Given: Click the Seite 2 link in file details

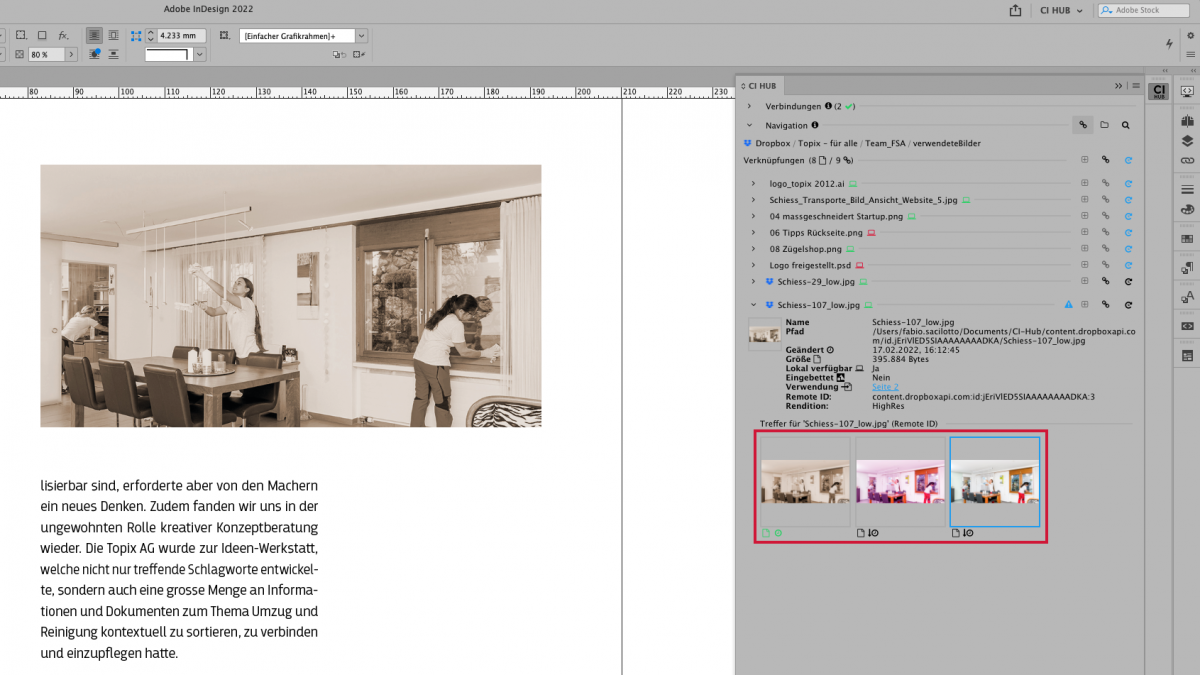Looking at the screenshot, I should click(x=884, y=386).
